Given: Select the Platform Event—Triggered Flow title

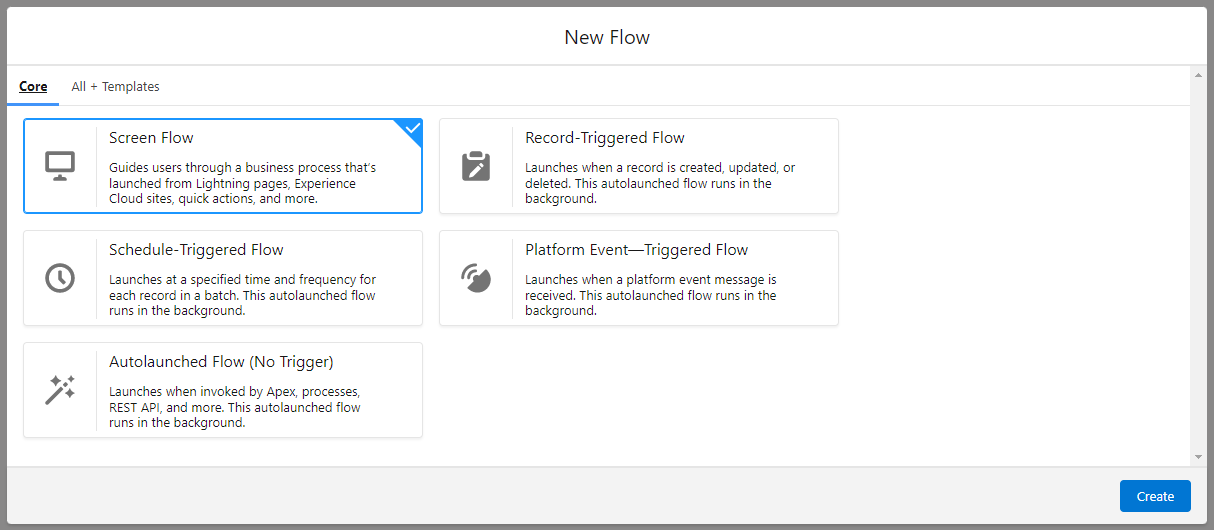Looking at the screenshot, I should coord(636,250).
